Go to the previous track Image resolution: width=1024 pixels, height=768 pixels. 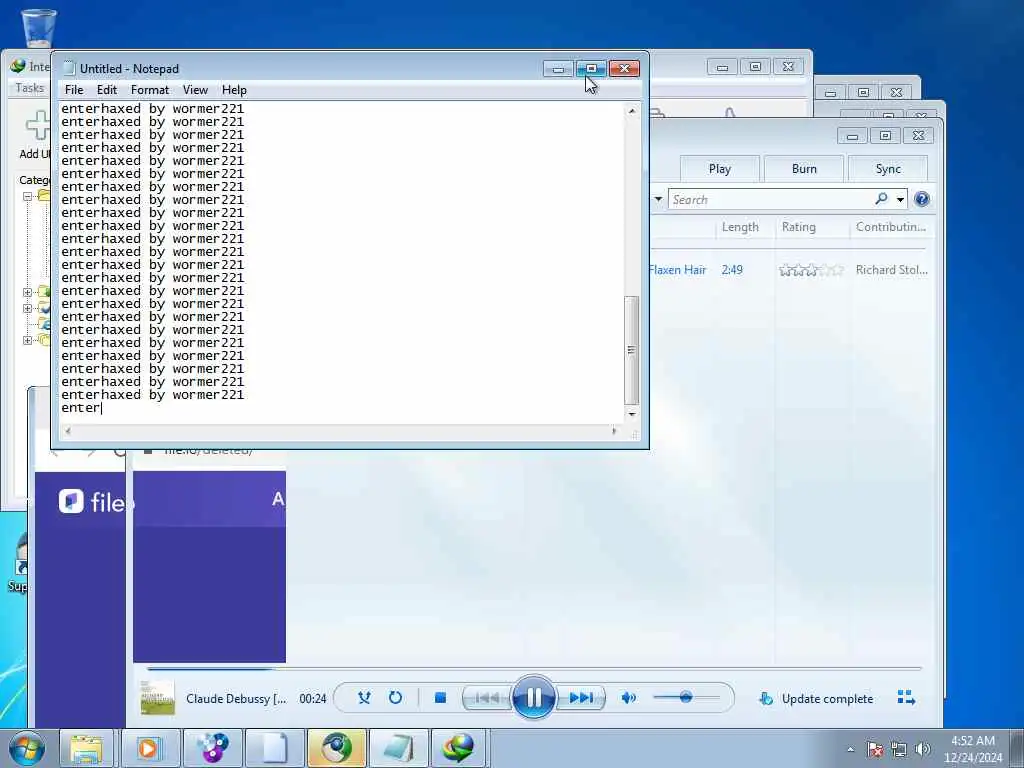(x=487, y=698)
